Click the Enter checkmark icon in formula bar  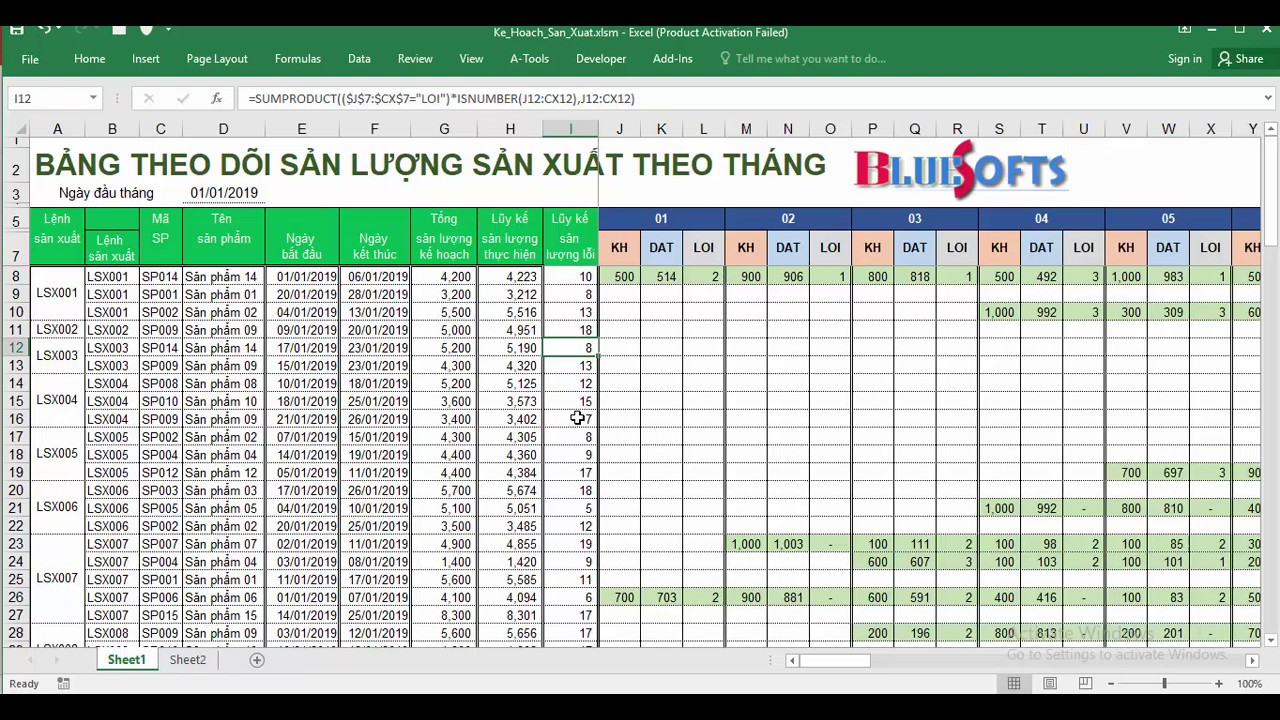pos(183,98)
